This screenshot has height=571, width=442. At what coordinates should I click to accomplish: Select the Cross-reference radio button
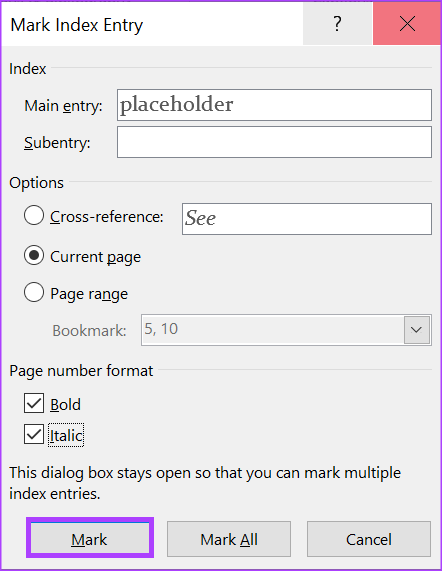(x=34, y=215)
